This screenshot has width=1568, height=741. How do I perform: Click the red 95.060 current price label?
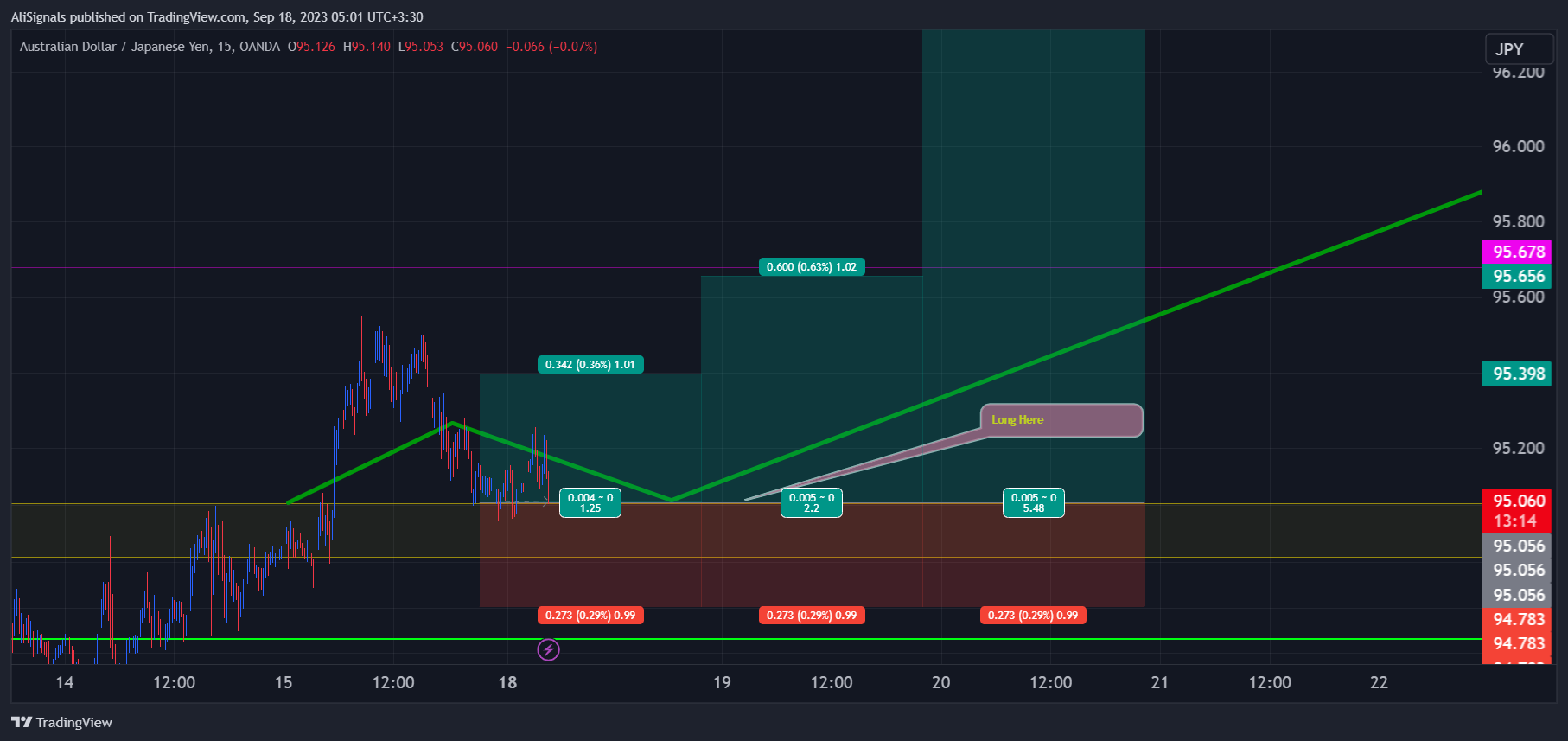click(1518, 501)
